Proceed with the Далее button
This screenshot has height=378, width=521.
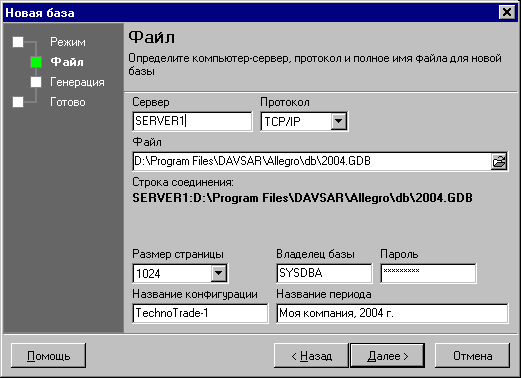click(x=388, y=356)
